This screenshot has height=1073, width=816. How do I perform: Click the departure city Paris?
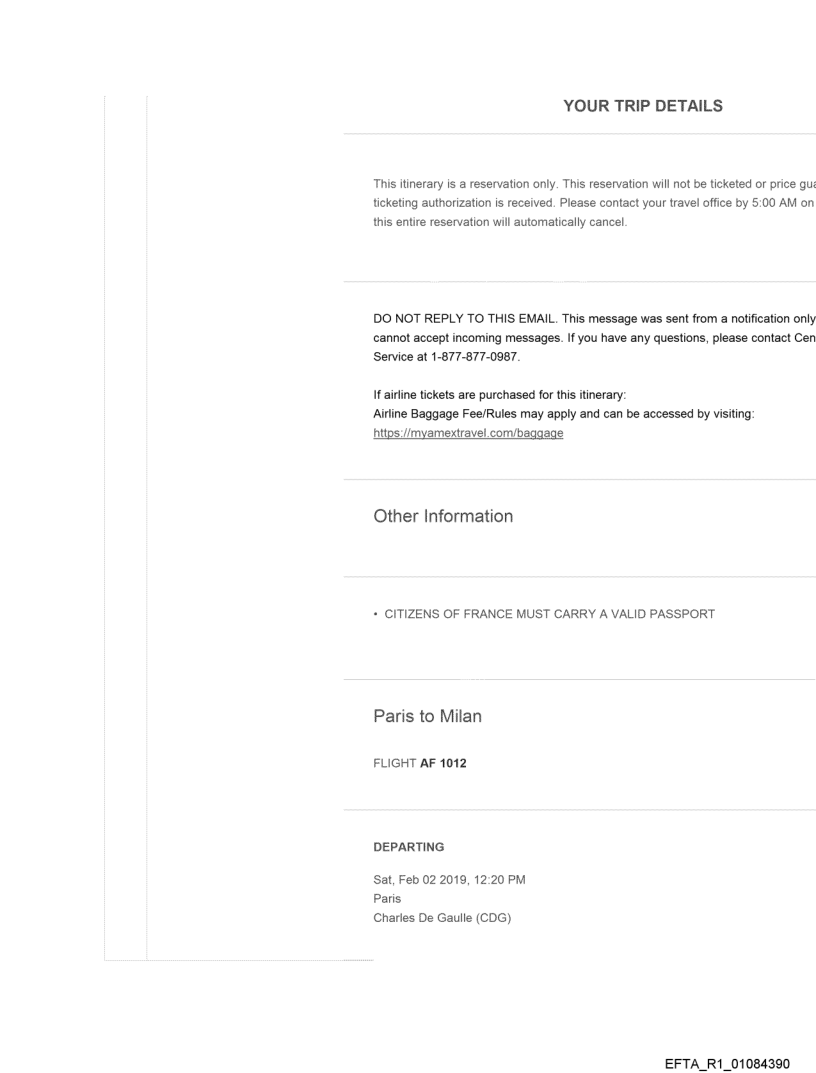coord(384,898)
